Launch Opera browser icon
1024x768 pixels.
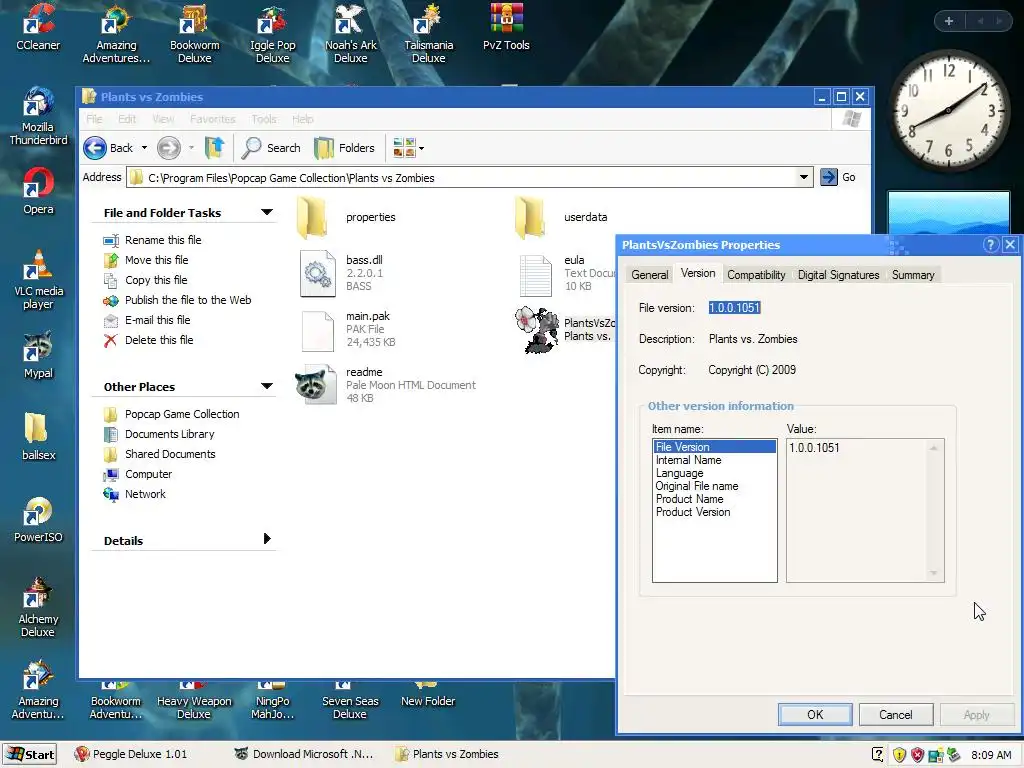pyautogui.click(x=38, y=191)
